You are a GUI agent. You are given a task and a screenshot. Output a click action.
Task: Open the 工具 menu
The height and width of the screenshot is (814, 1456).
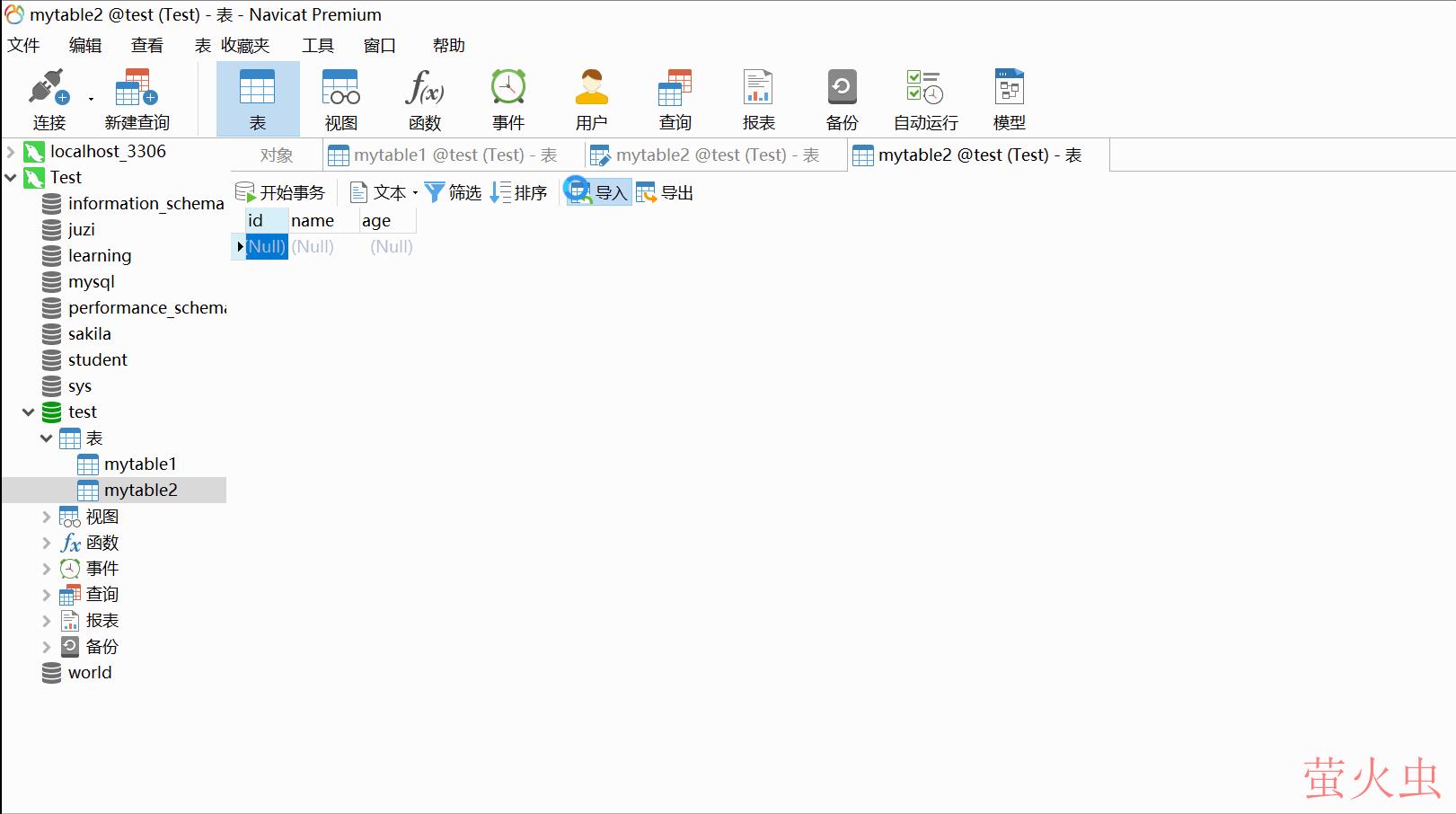coord(316,46)
